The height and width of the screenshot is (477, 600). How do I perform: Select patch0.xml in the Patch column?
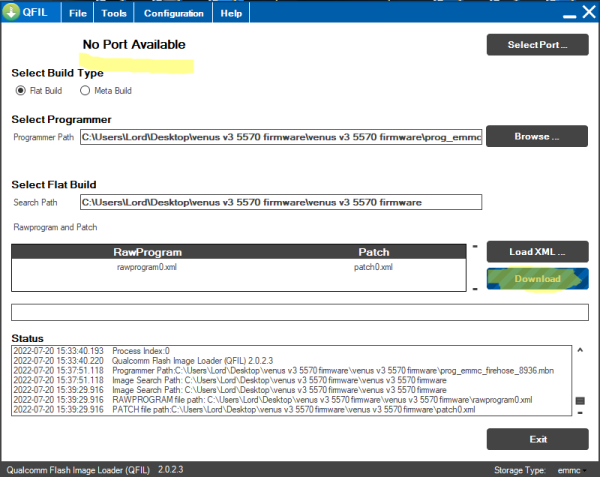point(373,267)
